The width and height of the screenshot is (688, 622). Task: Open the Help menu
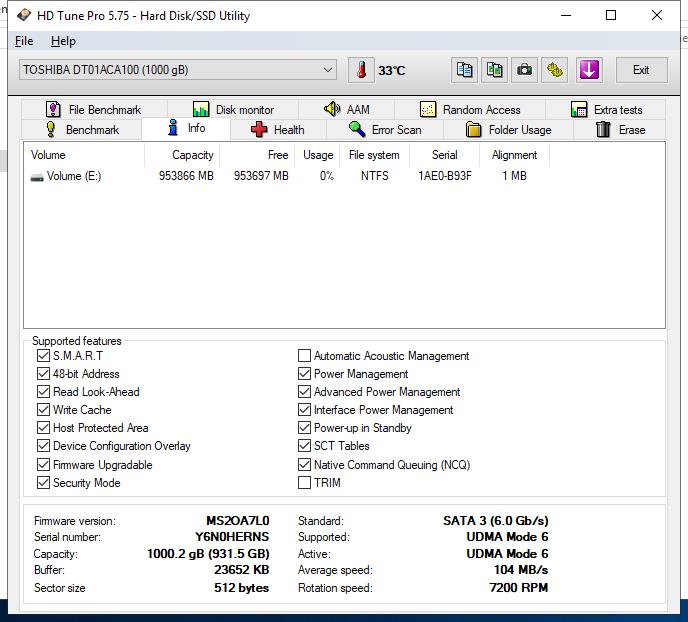point(63,41)
